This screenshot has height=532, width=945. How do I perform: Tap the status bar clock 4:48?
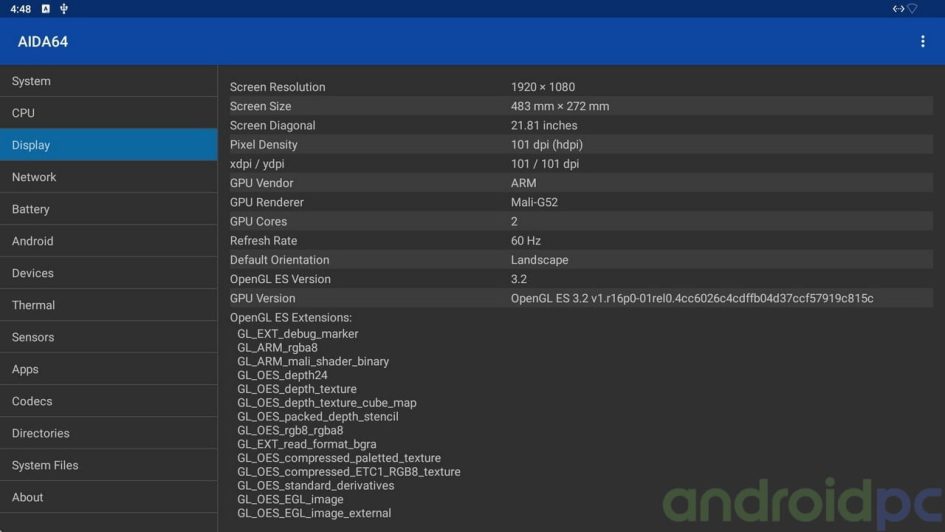tap(20, 9)
